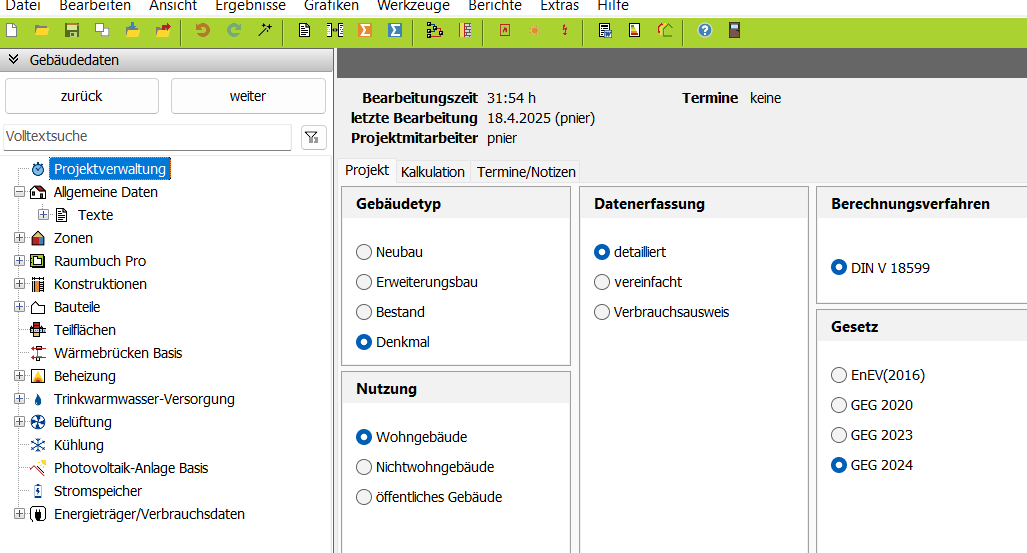The width and height of the screenshot is (1027, 553).
Task: Click the open folder toolbar icon
Action: pyautogui.click(x=41, y=30)
